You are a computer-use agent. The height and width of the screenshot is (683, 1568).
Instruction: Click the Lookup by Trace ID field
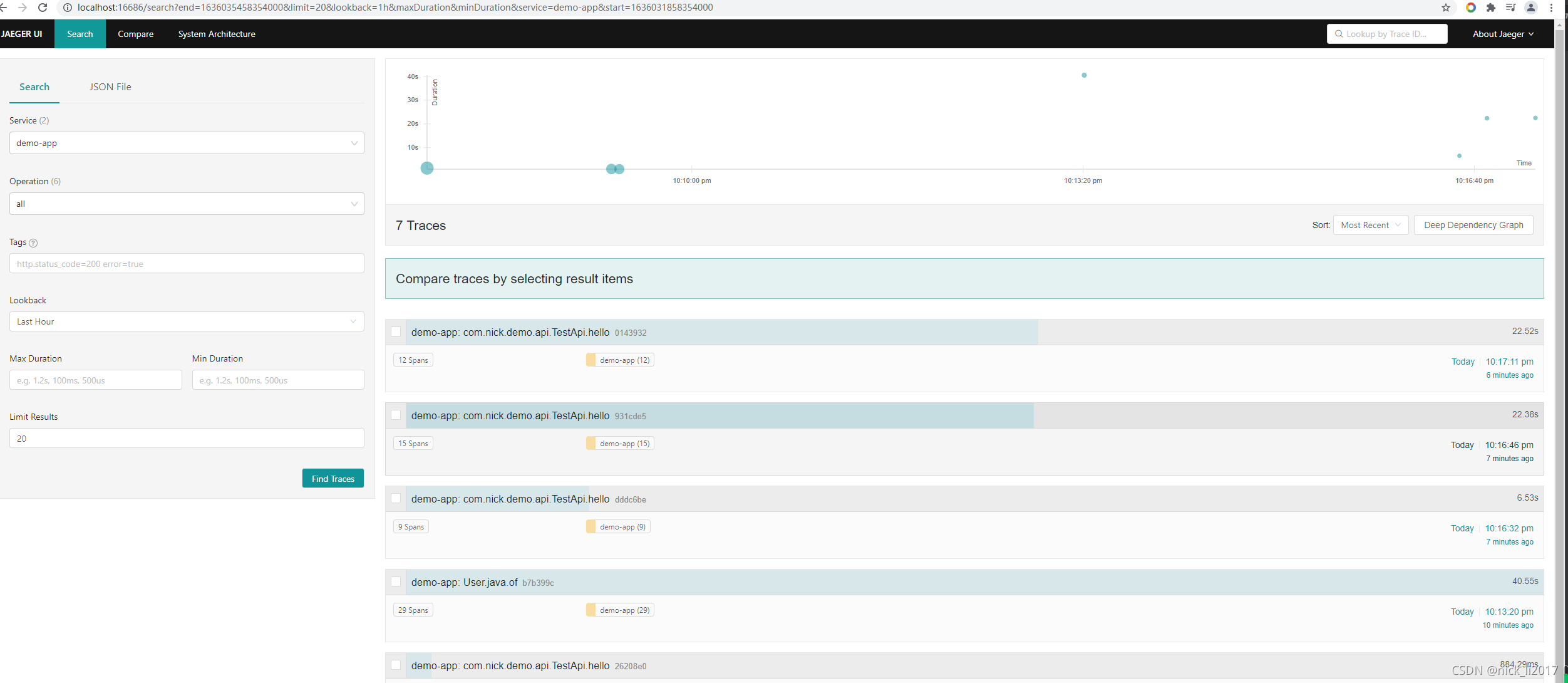point(1386,34)
